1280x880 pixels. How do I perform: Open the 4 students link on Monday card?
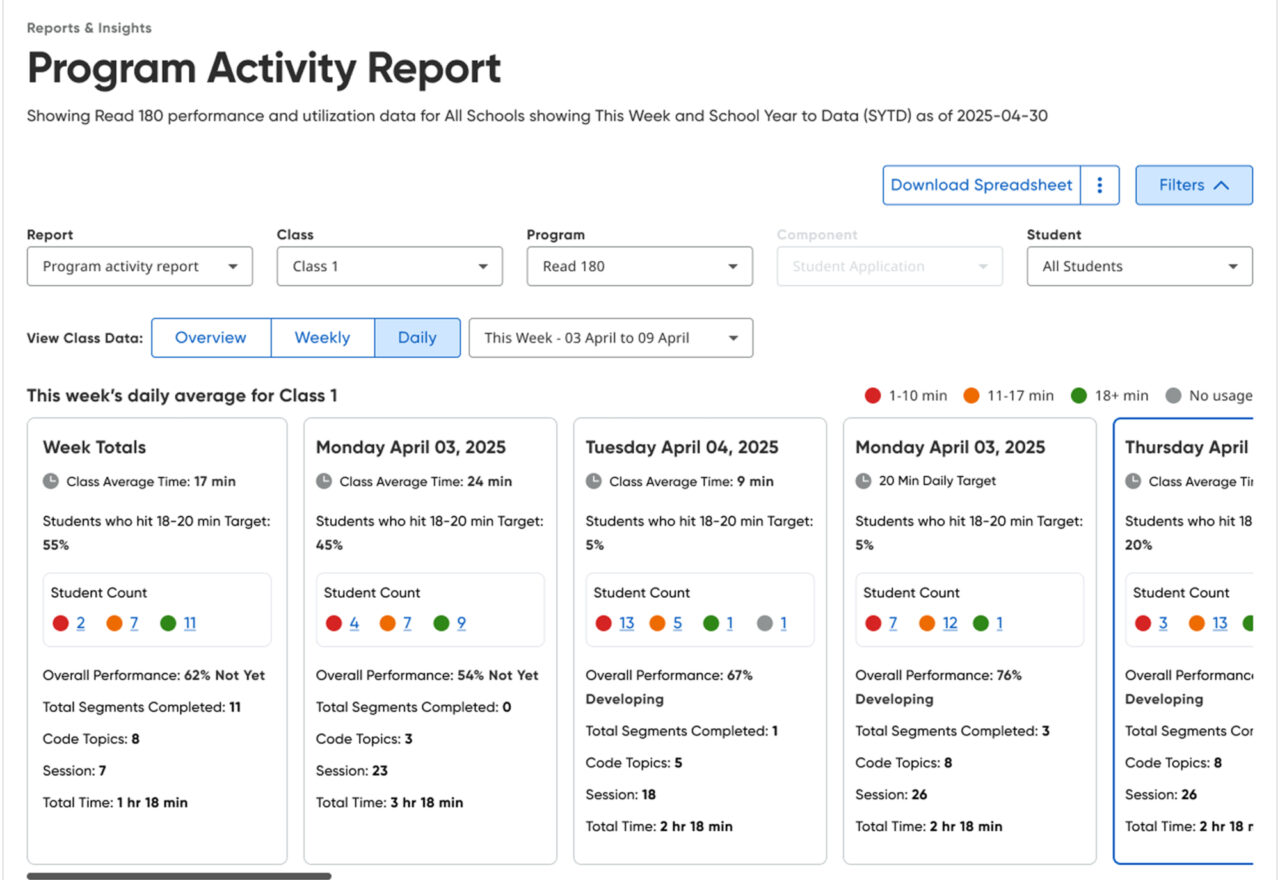click(354, 623)
